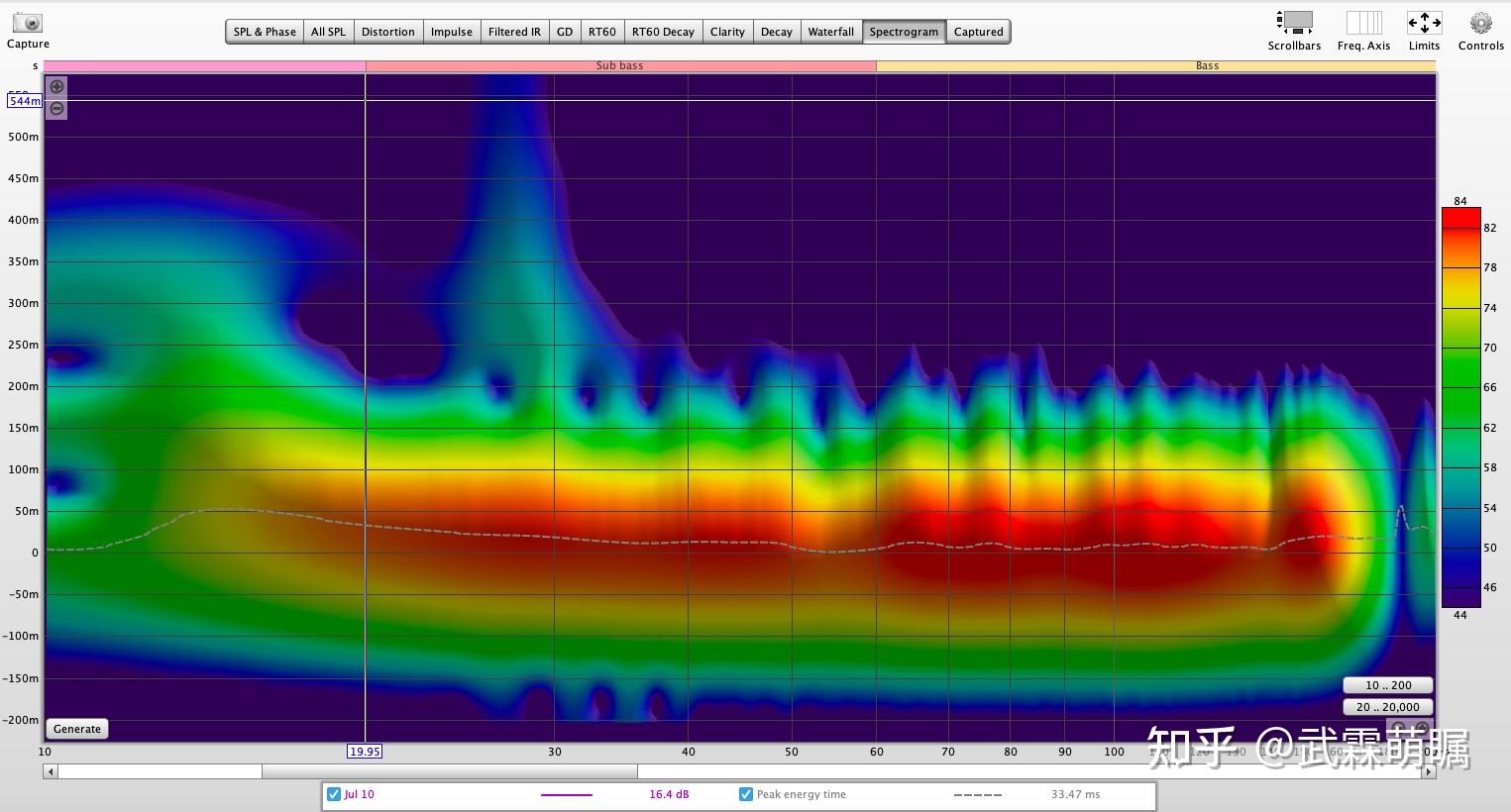This screenshot has width=1511, height=812.
Task: Click the Jul 10 measurement name
Action: click(x=360, y=794)
